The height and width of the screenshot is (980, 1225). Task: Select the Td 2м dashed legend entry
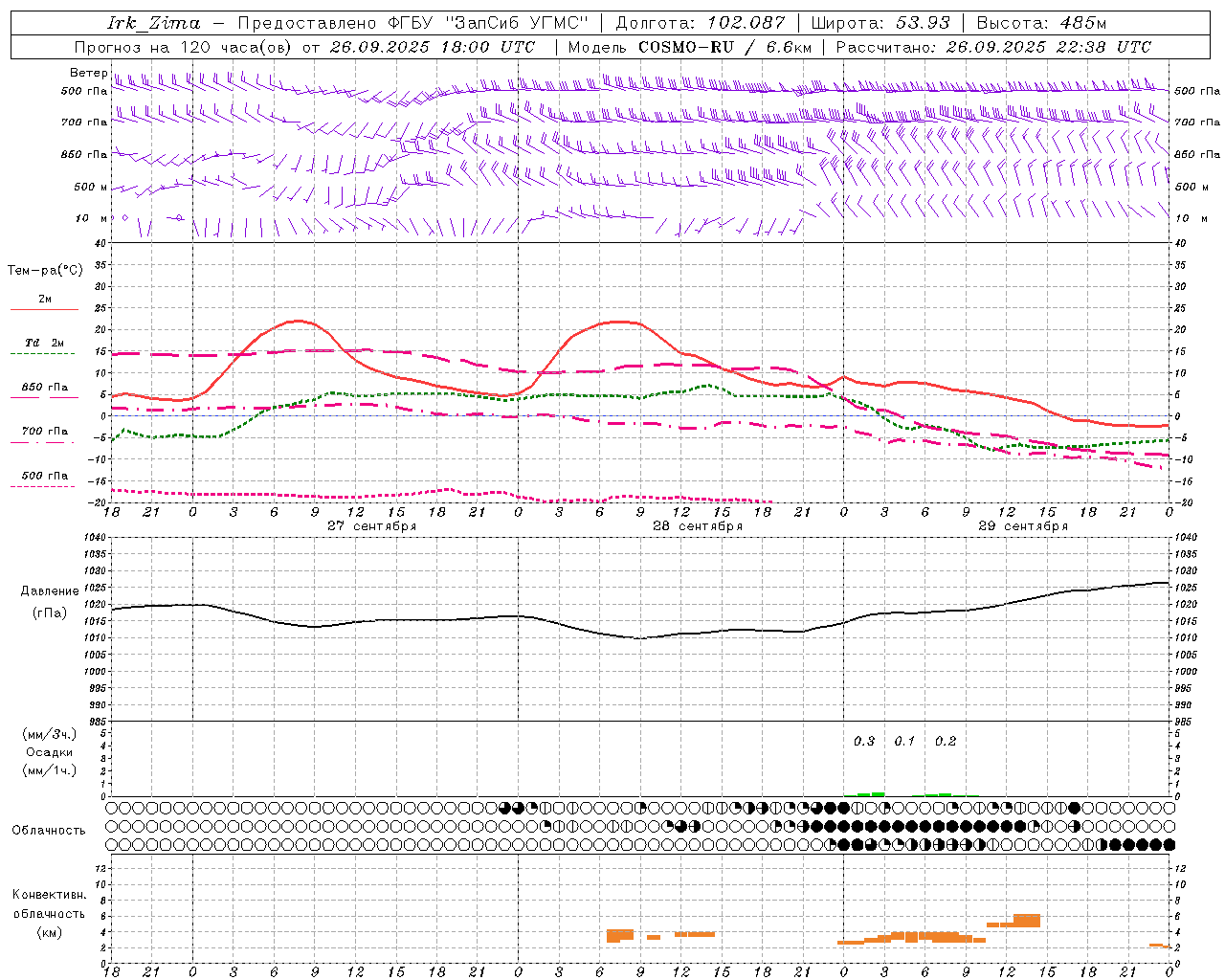[43, 353]
